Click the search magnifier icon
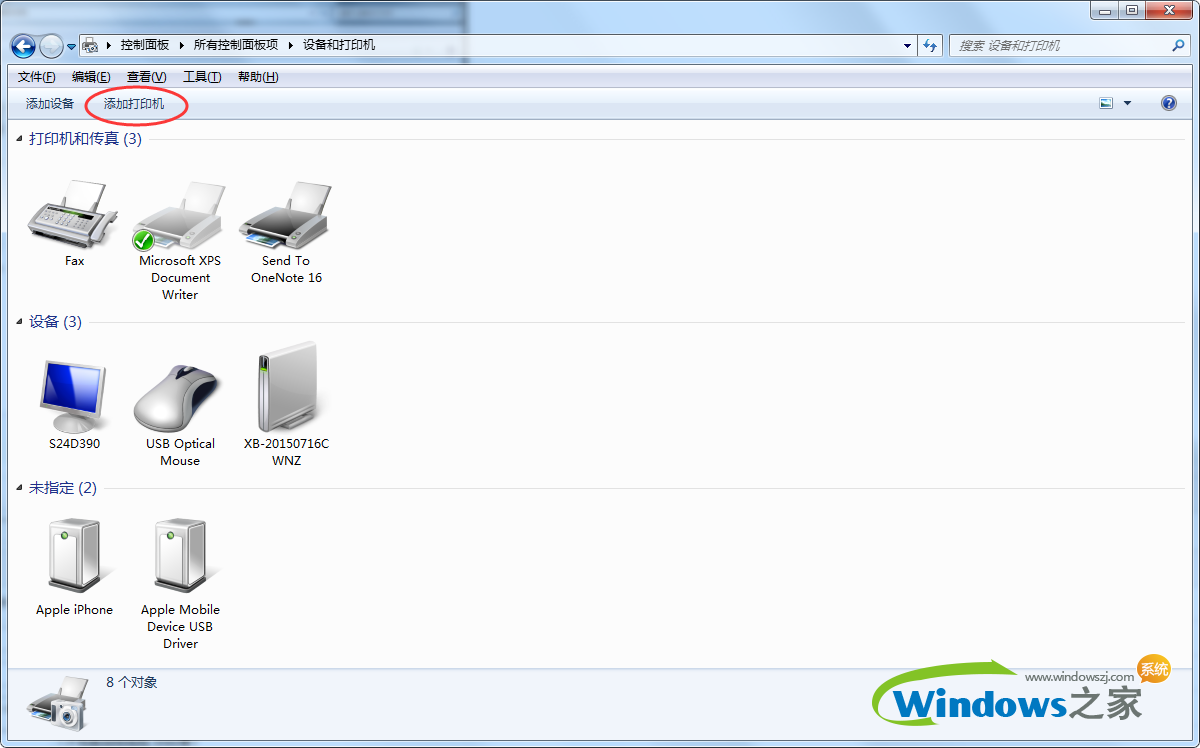1200x748 pixels. click(x=1178, y=46)
